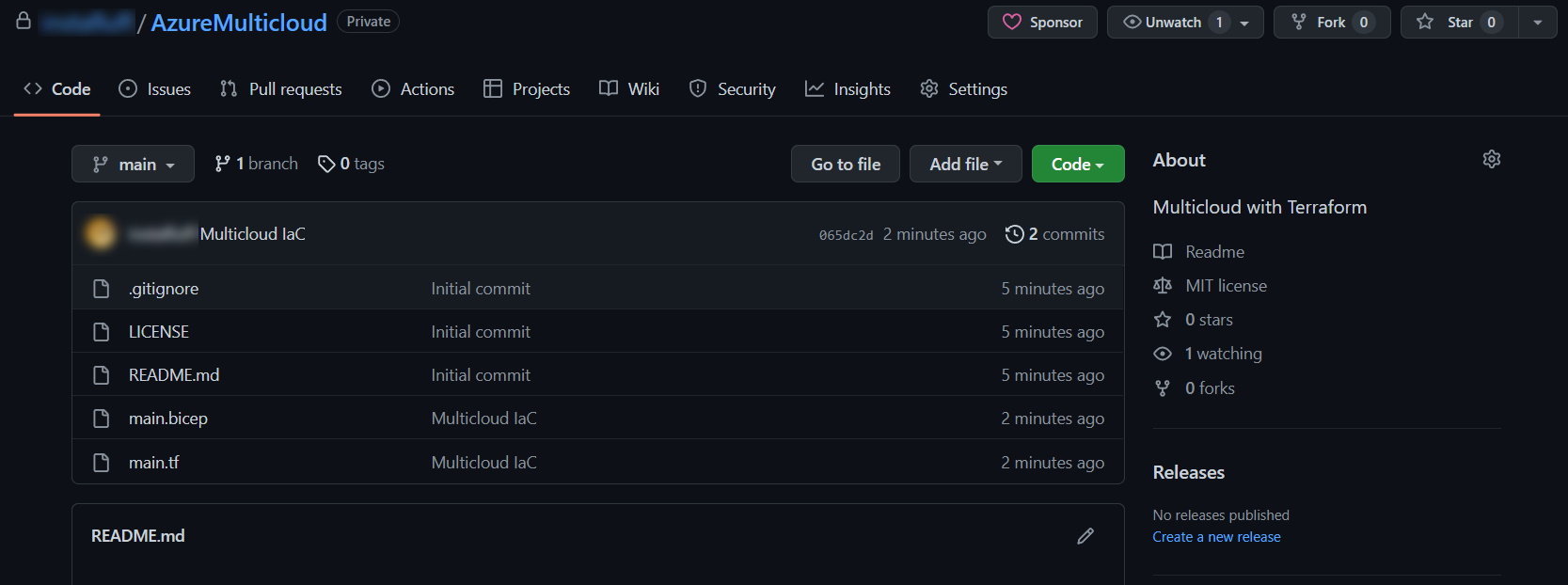
Task: Click the .gitignore file icon
Action: [x=102, y=289]
